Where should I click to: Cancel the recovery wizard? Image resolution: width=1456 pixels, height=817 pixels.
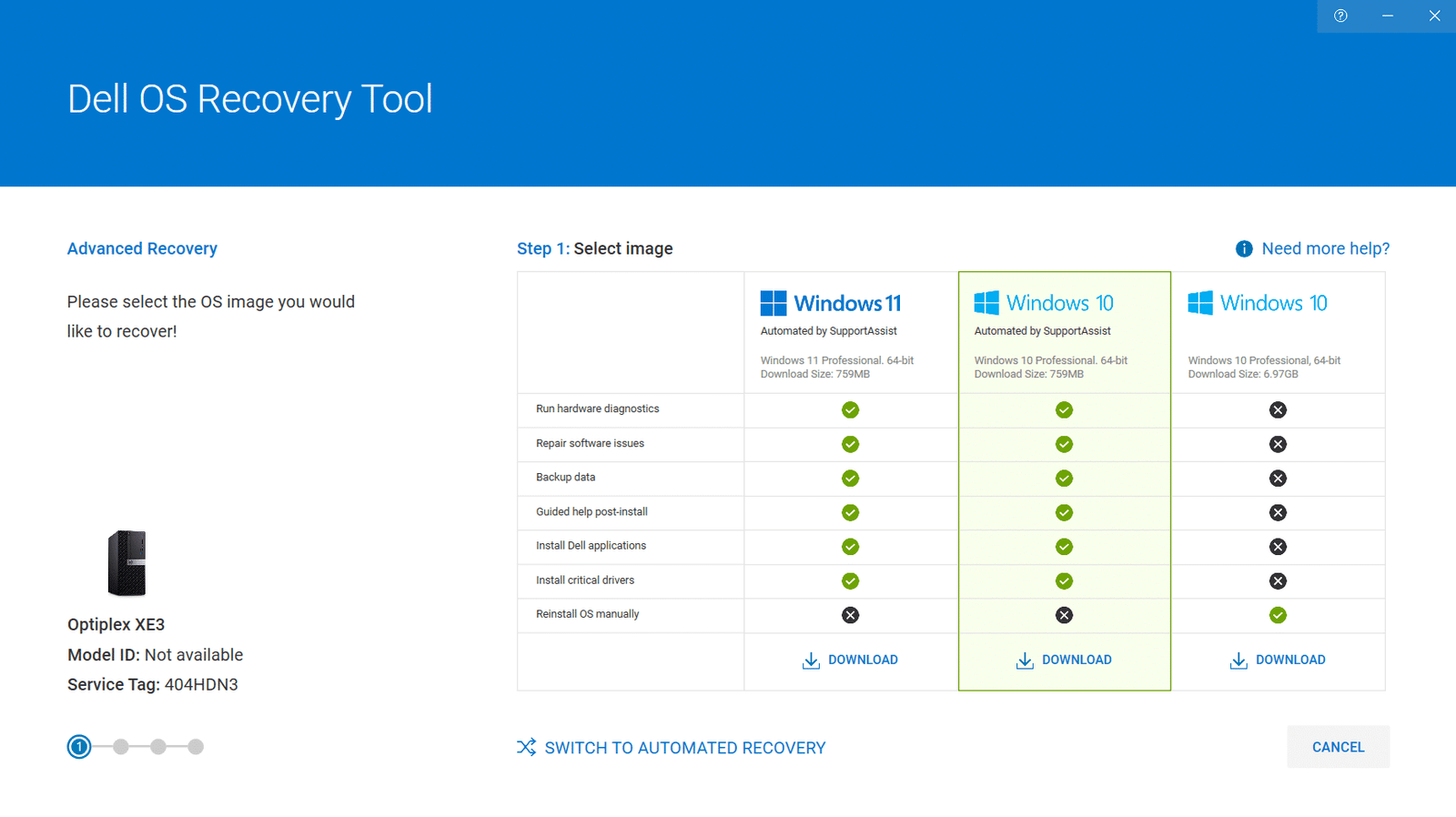point(1339,747)
